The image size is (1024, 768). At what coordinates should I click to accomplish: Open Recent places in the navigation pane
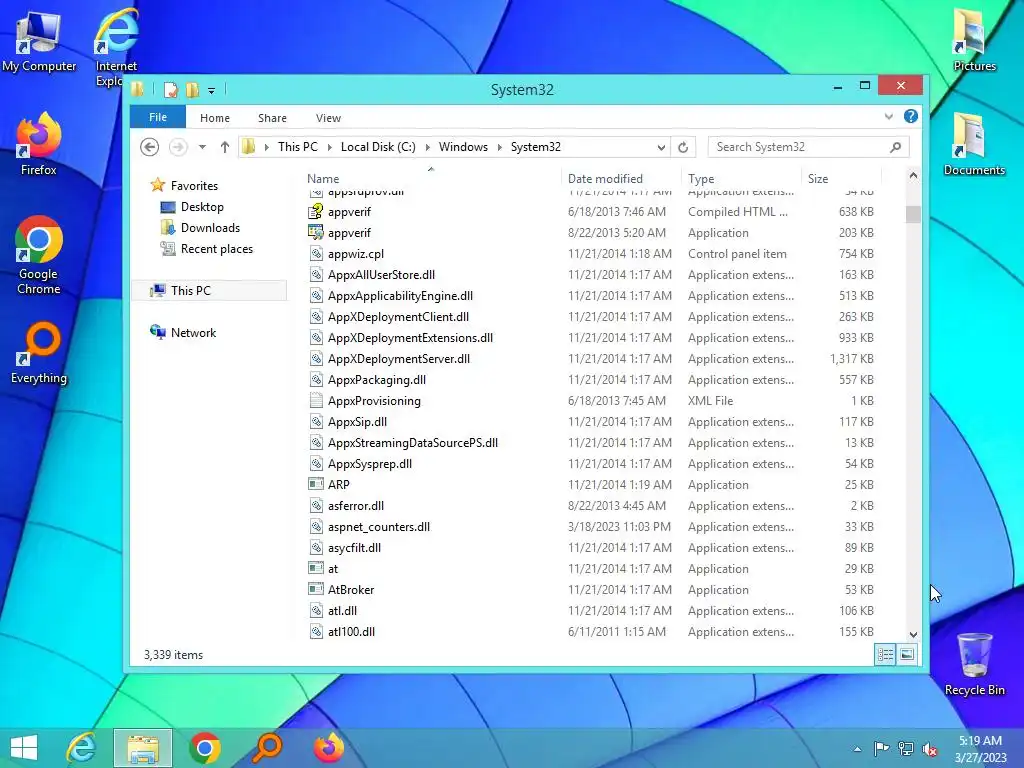(217, 248)
